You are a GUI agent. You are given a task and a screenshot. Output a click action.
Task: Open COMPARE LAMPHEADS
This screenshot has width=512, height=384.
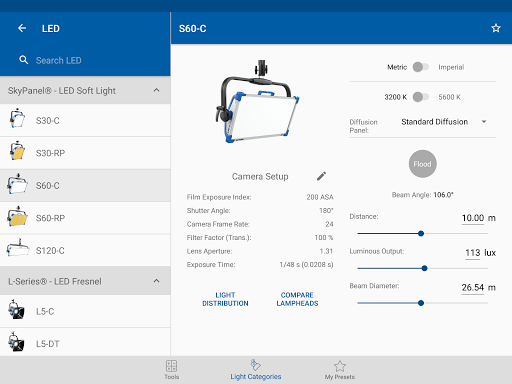pyautogui.click(x=297, y=299)
